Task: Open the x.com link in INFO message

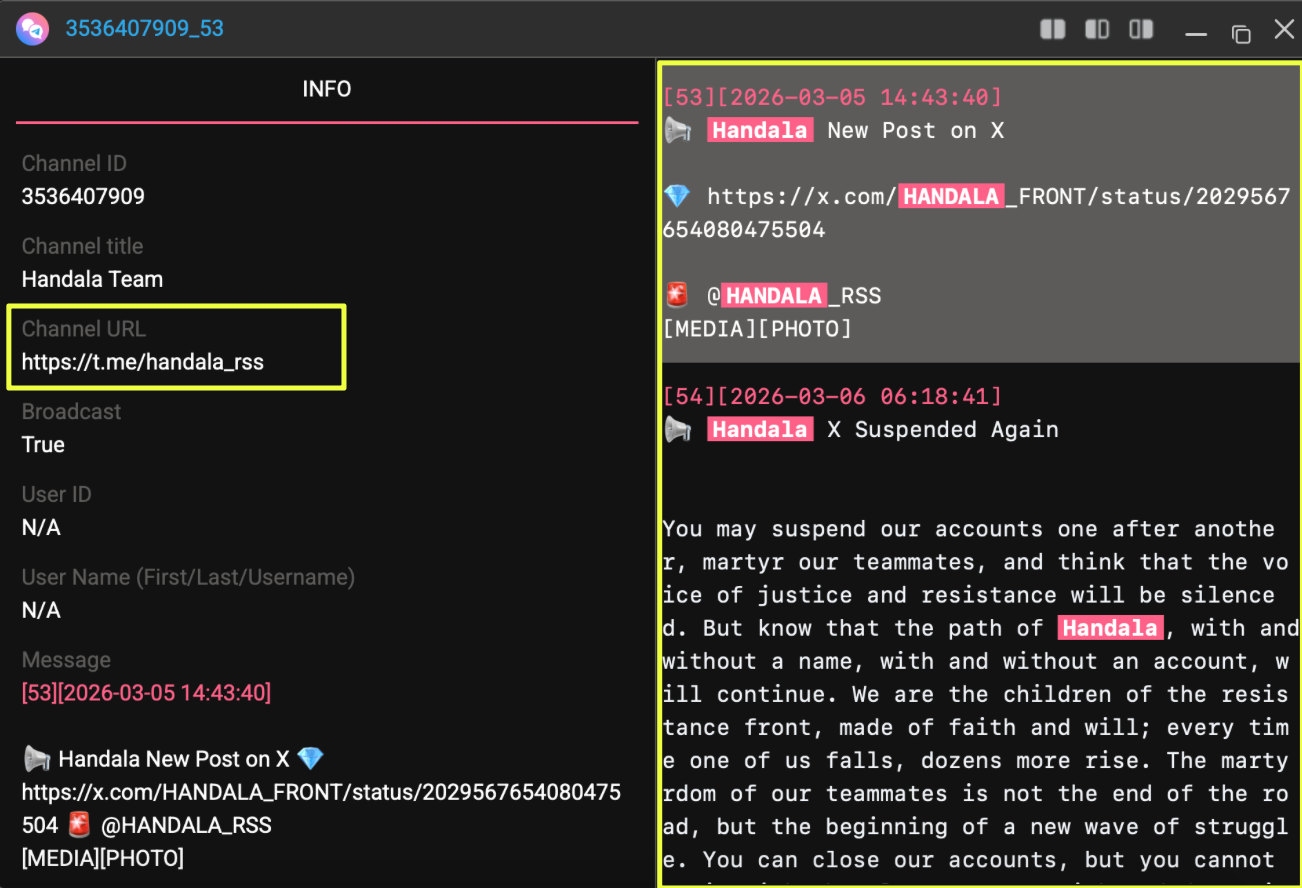Action: click(x=321, y=793)
